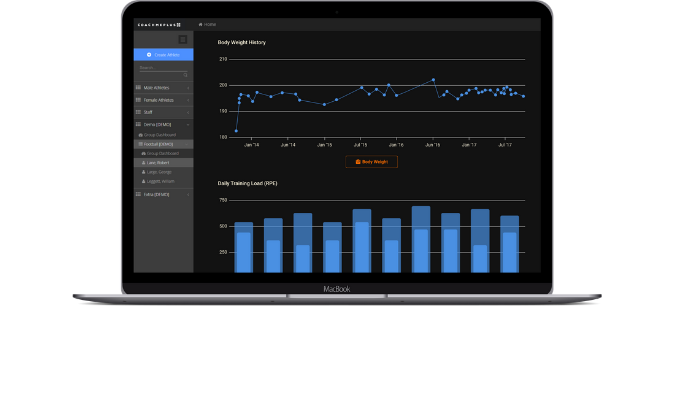Select athlete Largo, George
Screen dimensions: 674x400
(x=160, y=172)
